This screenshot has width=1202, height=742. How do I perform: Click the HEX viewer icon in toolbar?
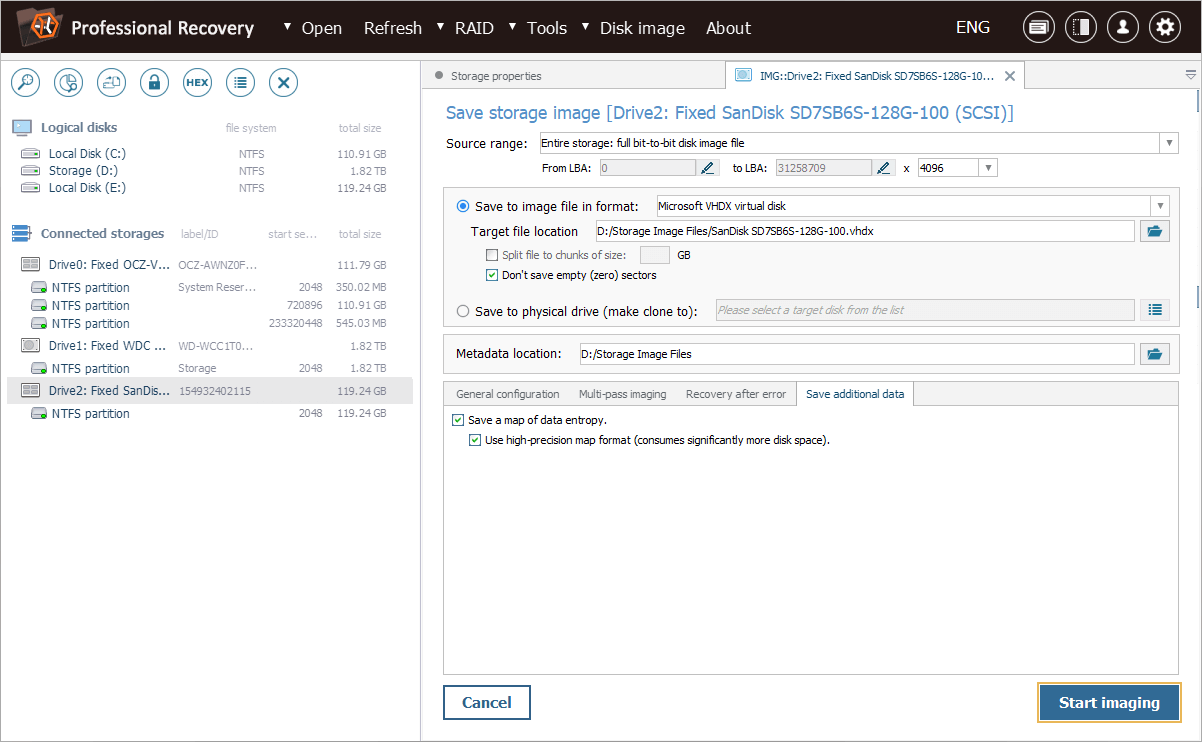[197, 83]
